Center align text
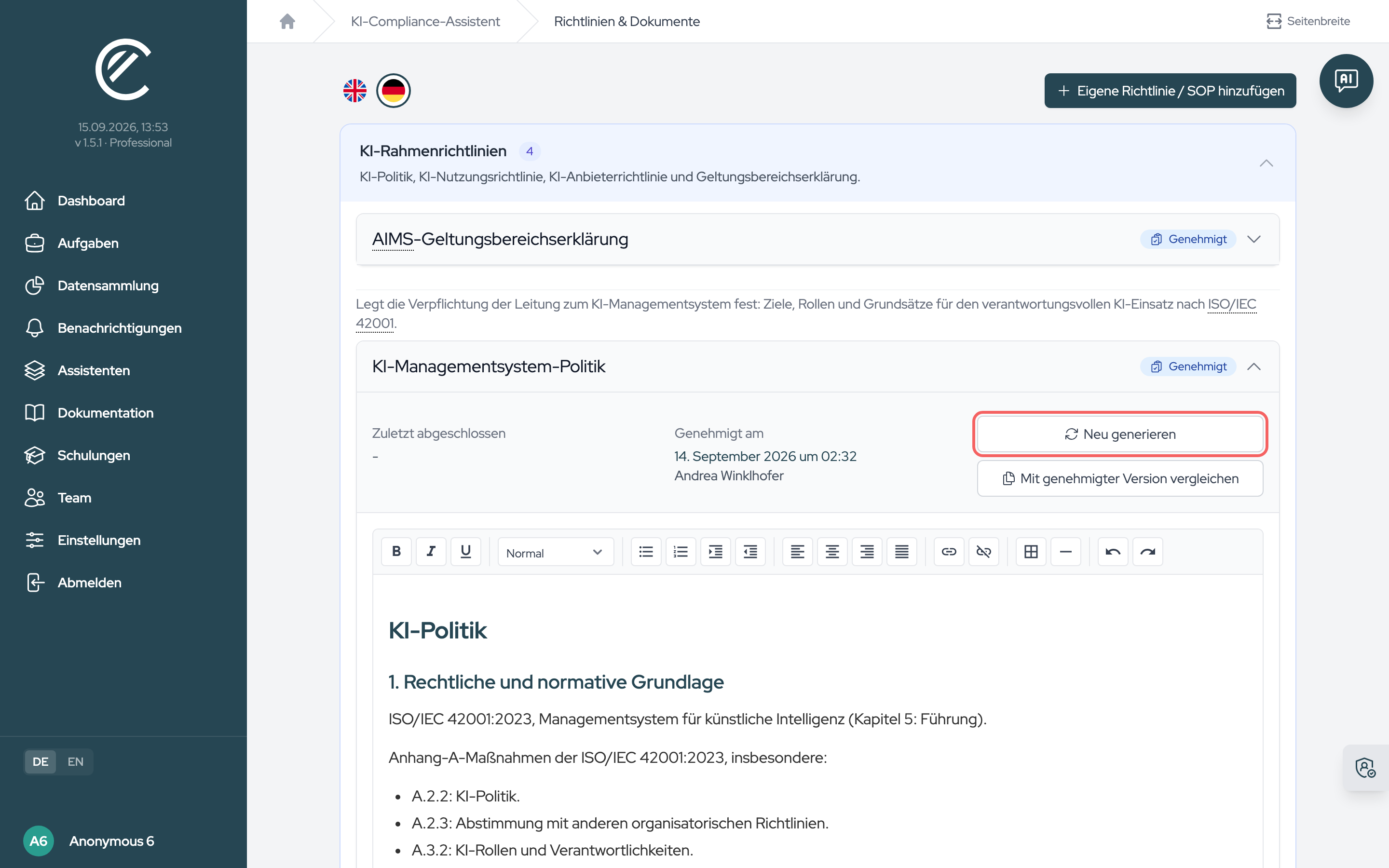Screen dimensions: 1389x868 pyautogui.click(x=832, y=552)
